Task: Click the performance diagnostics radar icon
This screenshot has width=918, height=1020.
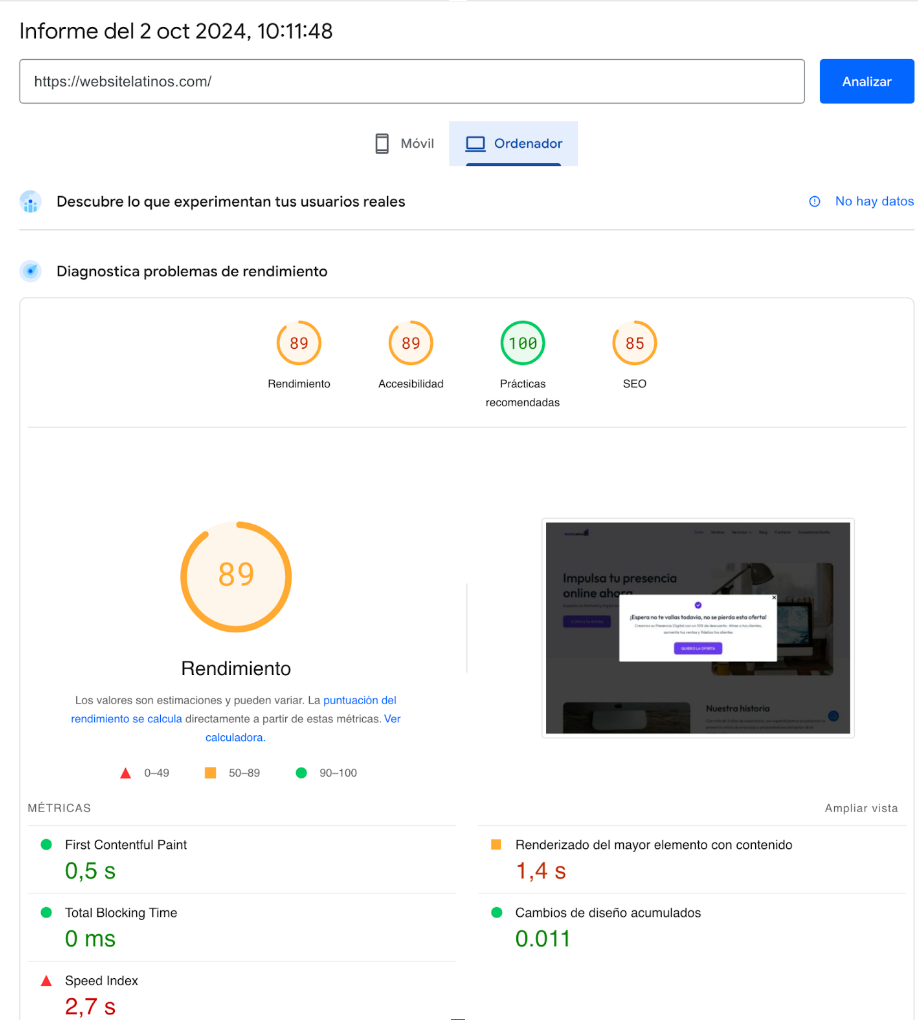Action: (x=31, y=271)
